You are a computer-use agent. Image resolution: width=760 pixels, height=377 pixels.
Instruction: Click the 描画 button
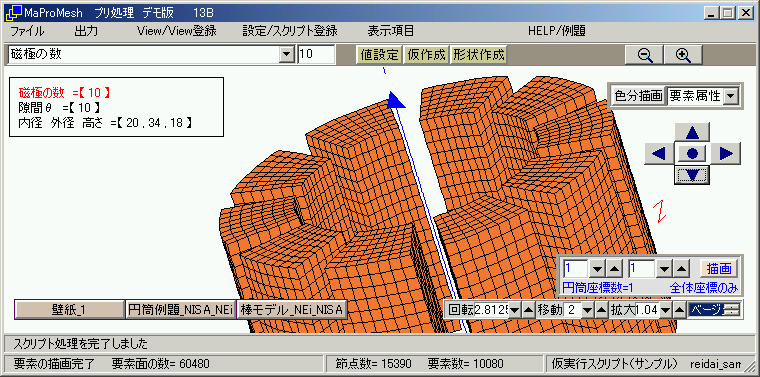tap(718, 268)
